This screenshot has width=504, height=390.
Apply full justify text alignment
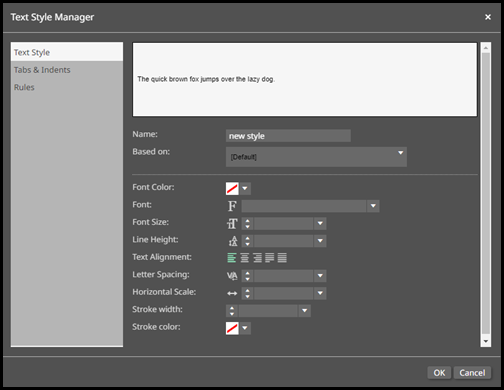(x=282, y=258)
